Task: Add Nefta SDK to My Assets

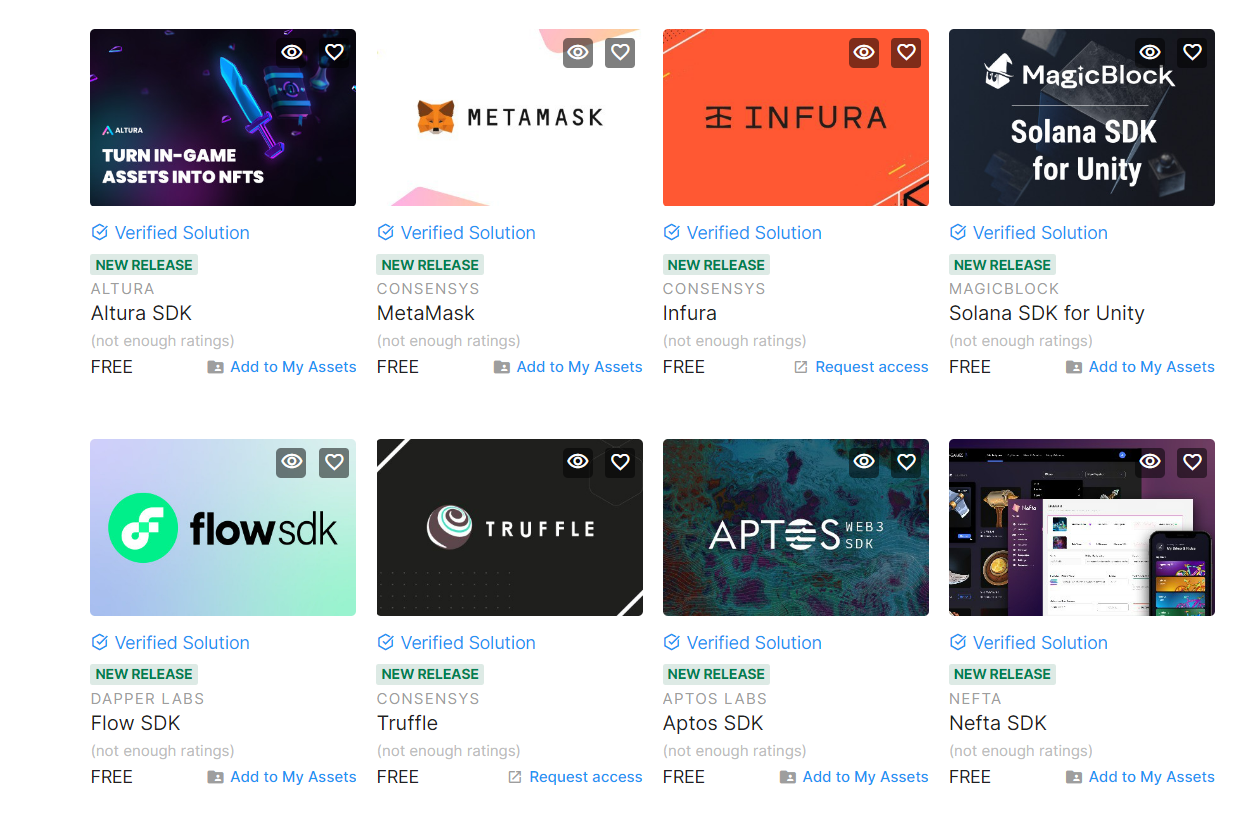Action: coord(1140,777)
